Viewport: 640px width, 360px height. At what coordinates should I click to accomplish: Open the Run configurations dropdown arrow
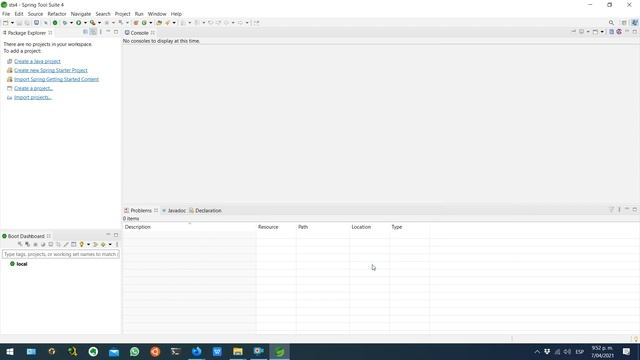[85, 23]
